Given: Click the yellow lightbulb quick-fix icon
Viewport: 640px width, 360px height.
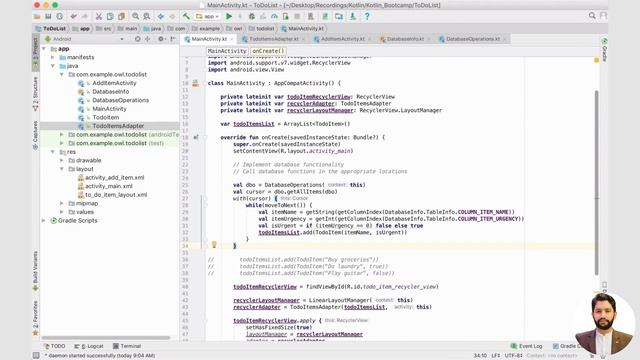Looking at the screenshot, I should [214, 245].
